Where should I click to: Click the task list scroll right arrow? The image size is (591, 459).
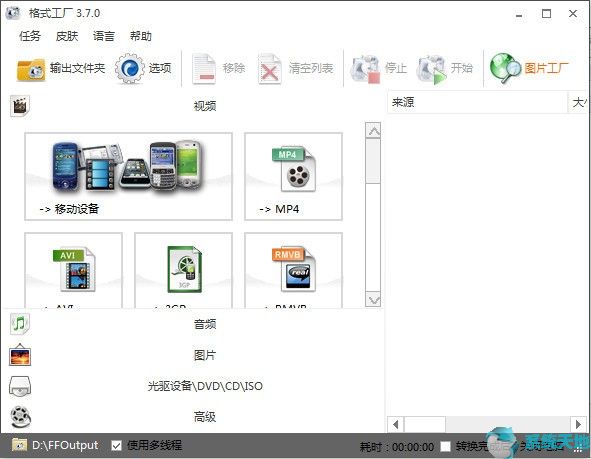[x=578, y=425]
